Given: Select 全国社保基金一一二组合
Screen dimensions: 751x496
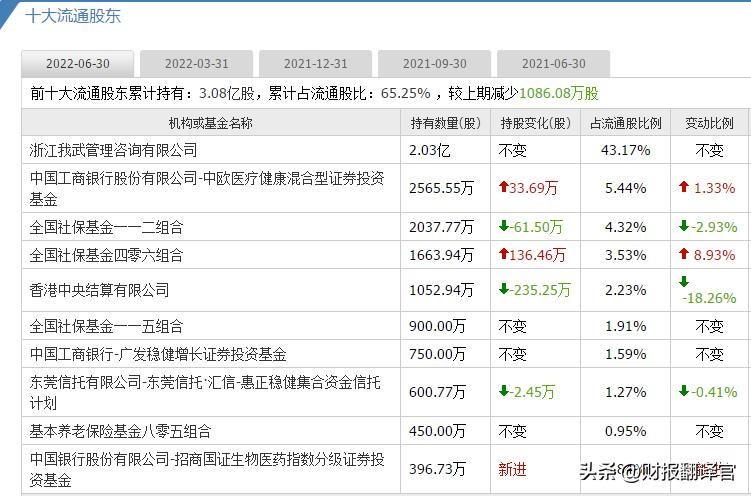Looking at the screenshot, I should click(106, 227).
